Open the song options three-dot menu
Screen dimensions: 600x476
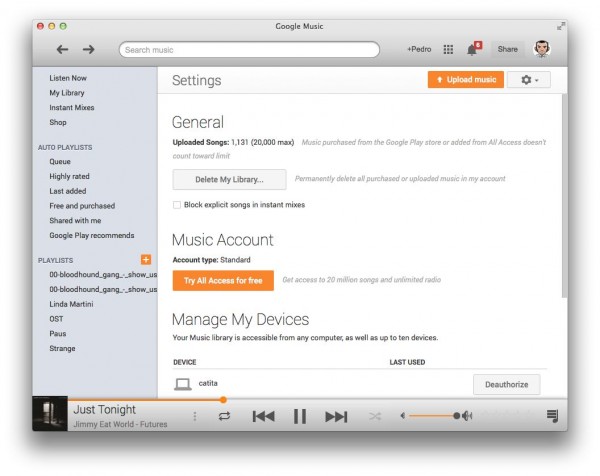coord(195,416)
